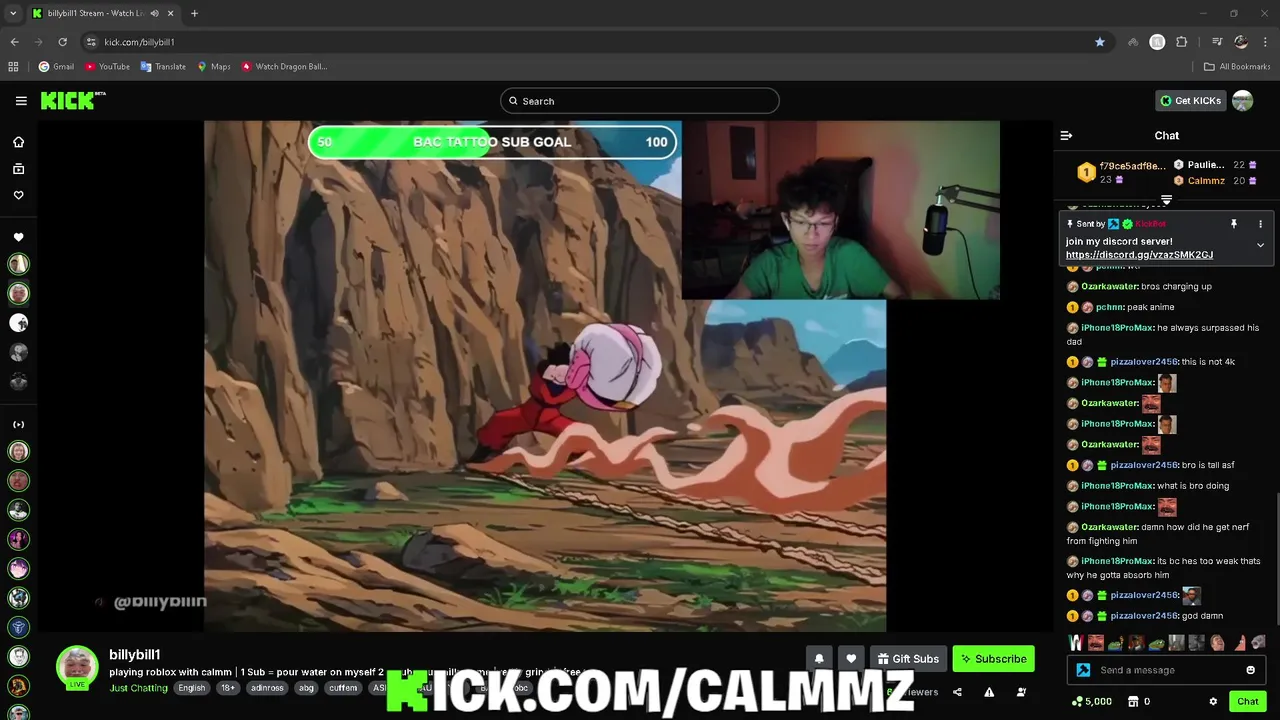The image size is (1280, 720).
Task: Select the recommended channels broadcast icon
Action: [x=18, y=424]
